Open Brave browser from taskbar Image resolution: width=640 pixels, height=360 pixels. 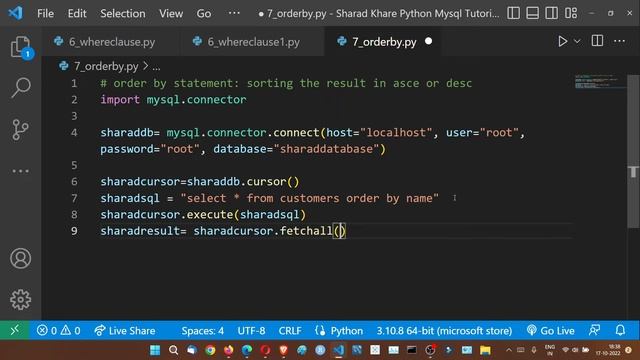coord(284,350)
